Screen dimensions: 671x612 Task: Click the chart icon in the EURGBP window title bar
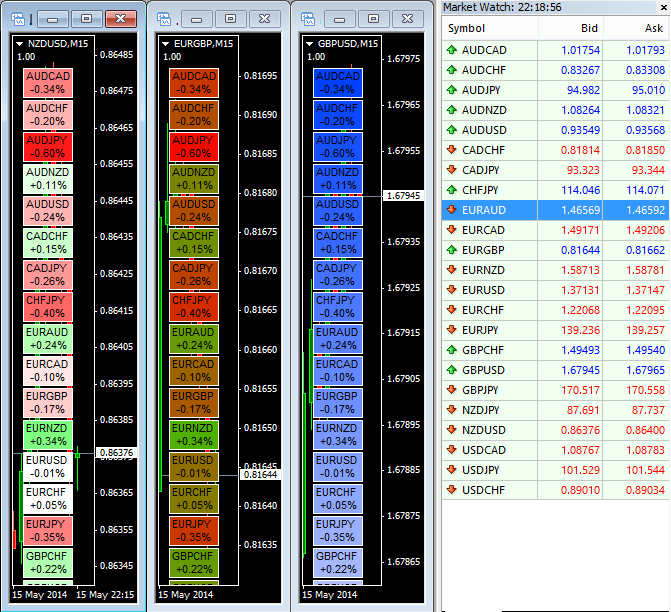(x=165, y=19)
